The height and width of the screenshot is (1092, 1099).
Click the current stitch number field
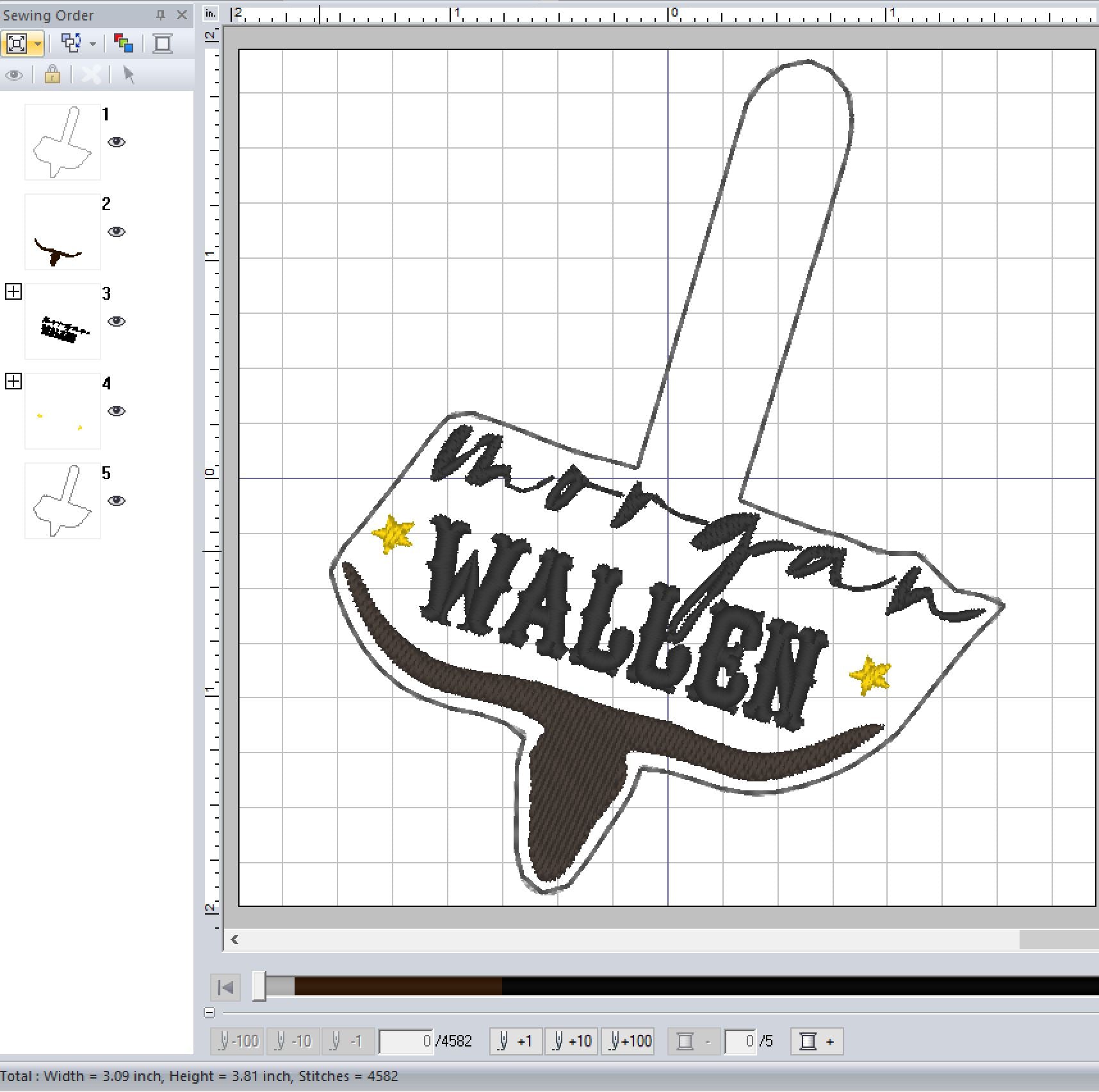(x=405, y=1041)
